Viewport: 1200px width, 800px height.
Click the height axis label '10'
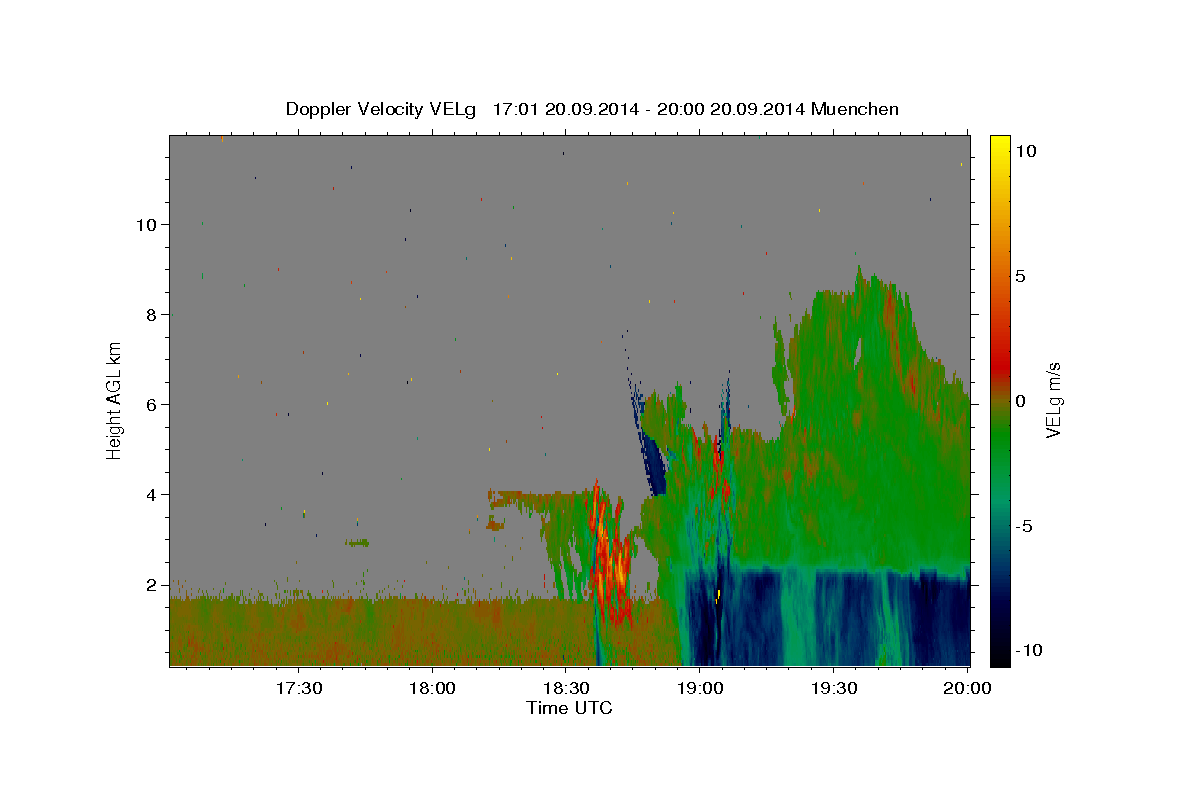click(146, 224)
